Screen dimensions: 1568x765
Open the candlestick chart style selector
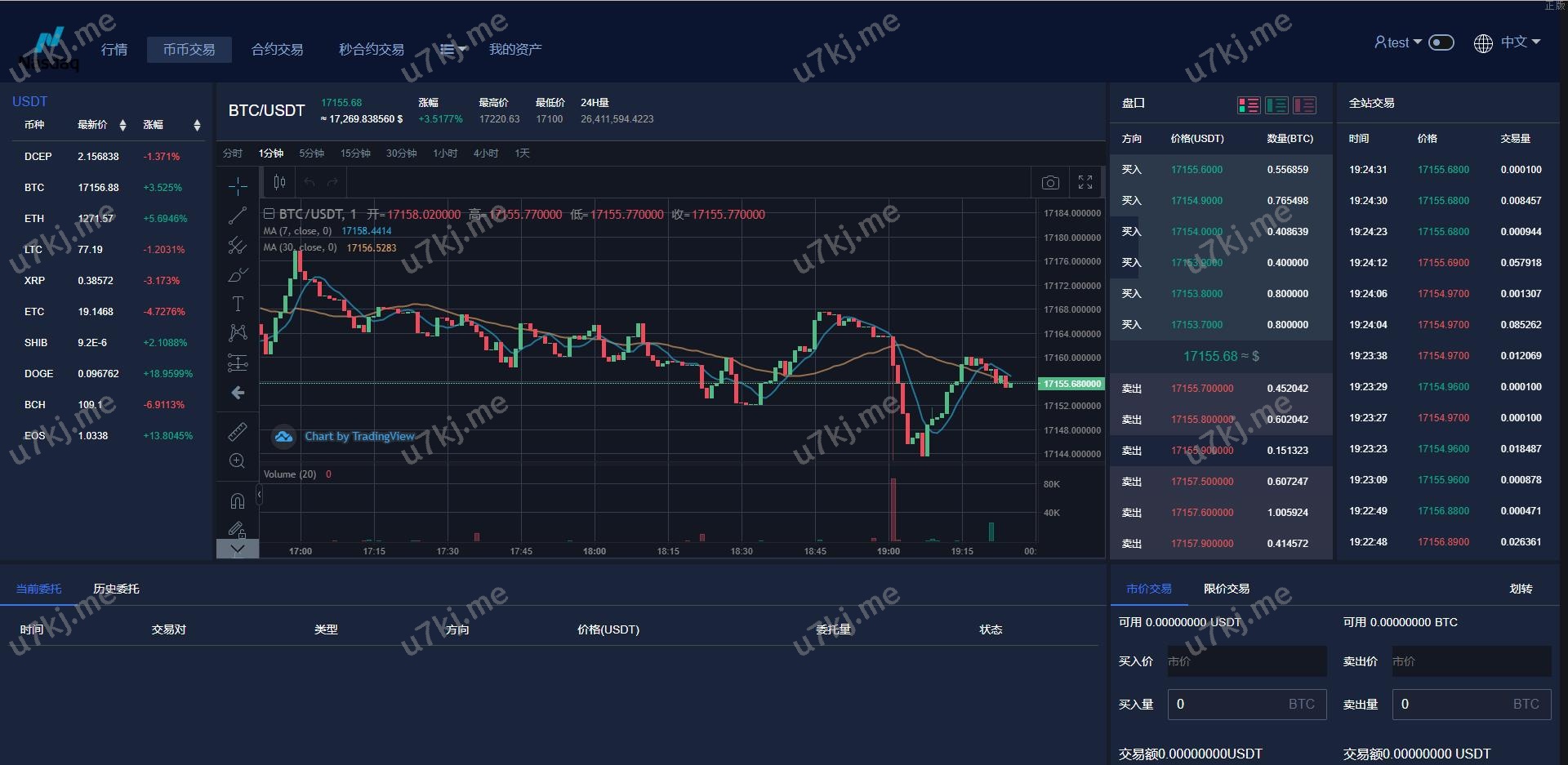coord(279,183)
